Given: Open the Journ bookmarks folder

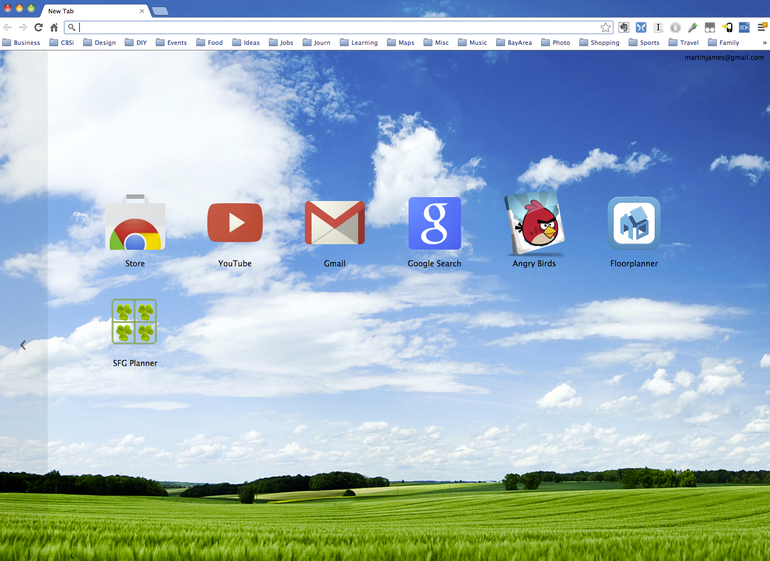Looking at the screenshot, I should coord(317,43).
